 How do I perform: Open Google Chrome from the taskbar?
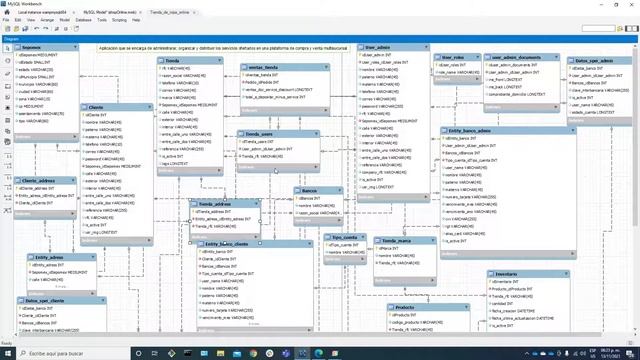click(x=253, y=353)
